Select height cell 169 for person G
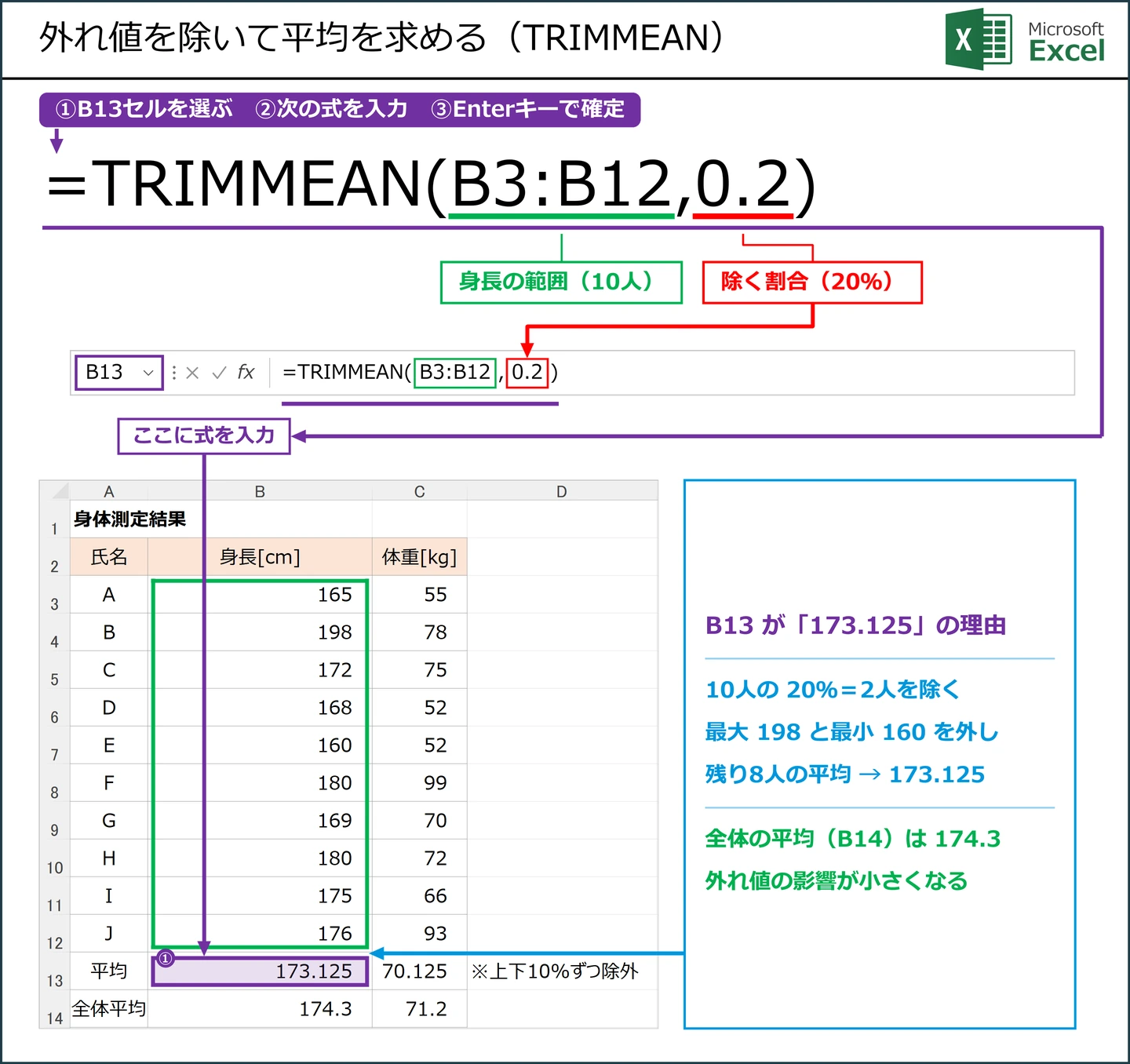This screenshot has height=1064, width=1130. click(260, 821)
